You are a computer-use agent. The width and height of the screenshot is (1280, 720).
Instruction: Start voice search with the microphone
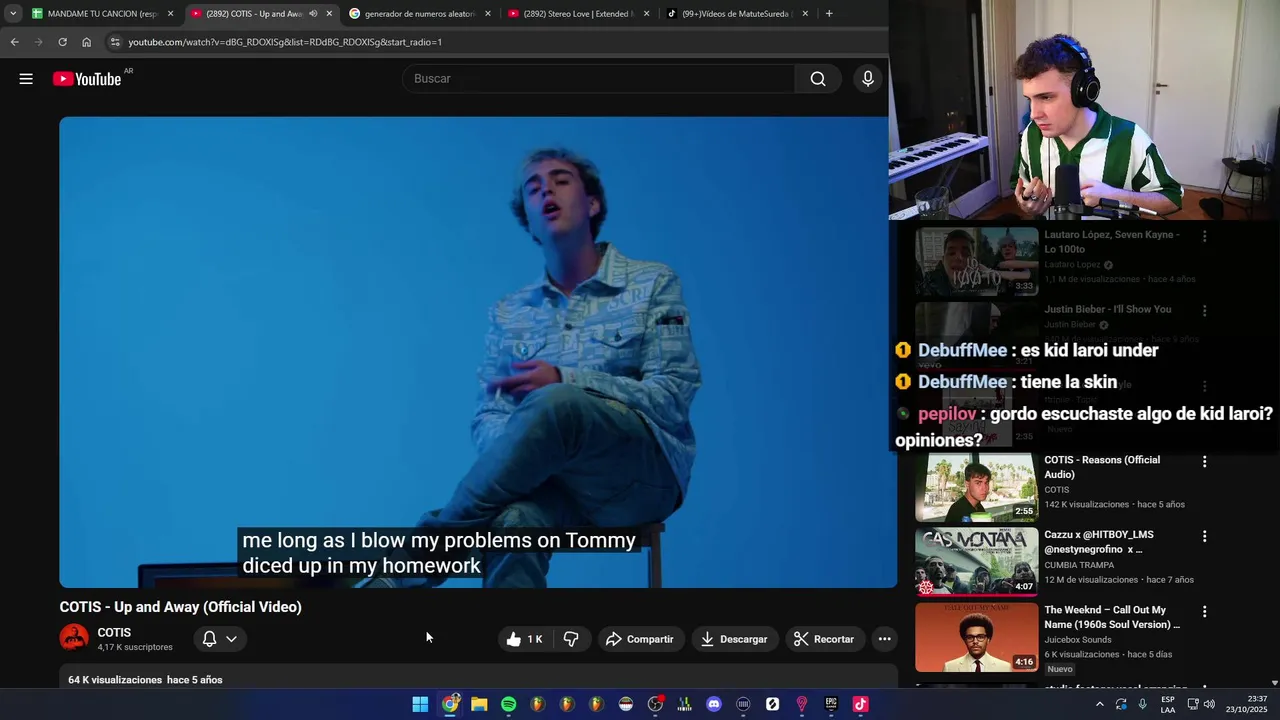pyautogui.click(x=868, y=79)
